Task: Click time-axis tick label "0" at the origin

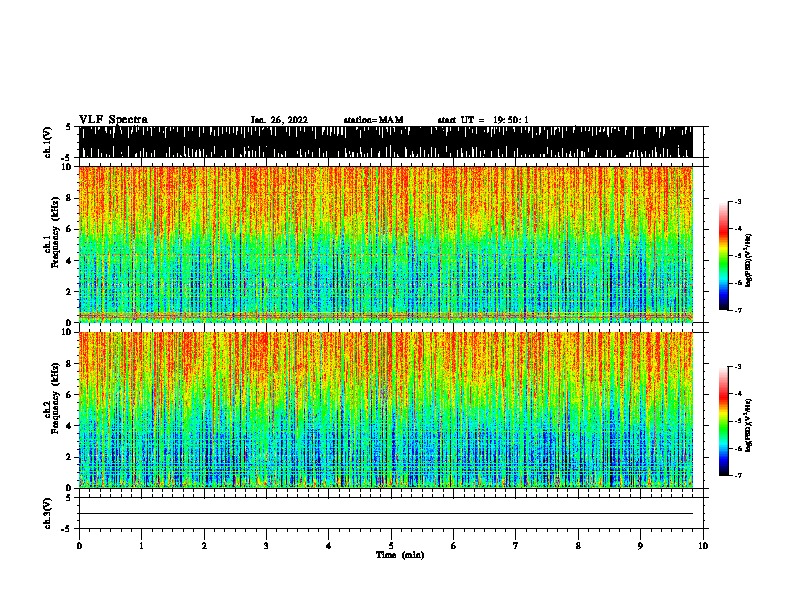Action: click(79, 546)
